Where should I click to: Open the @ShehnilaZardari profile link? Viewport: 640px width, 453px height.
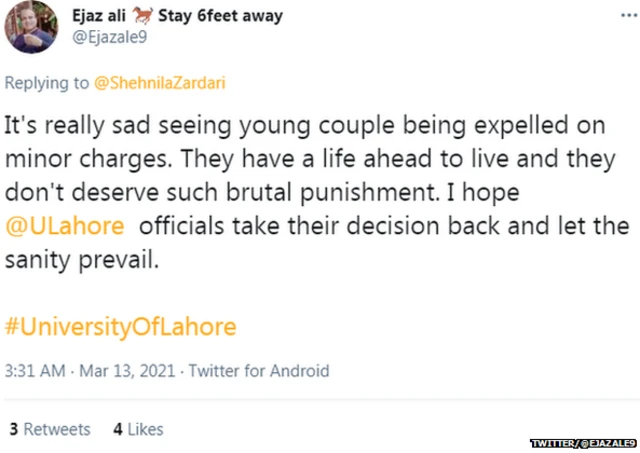[159, 83]
